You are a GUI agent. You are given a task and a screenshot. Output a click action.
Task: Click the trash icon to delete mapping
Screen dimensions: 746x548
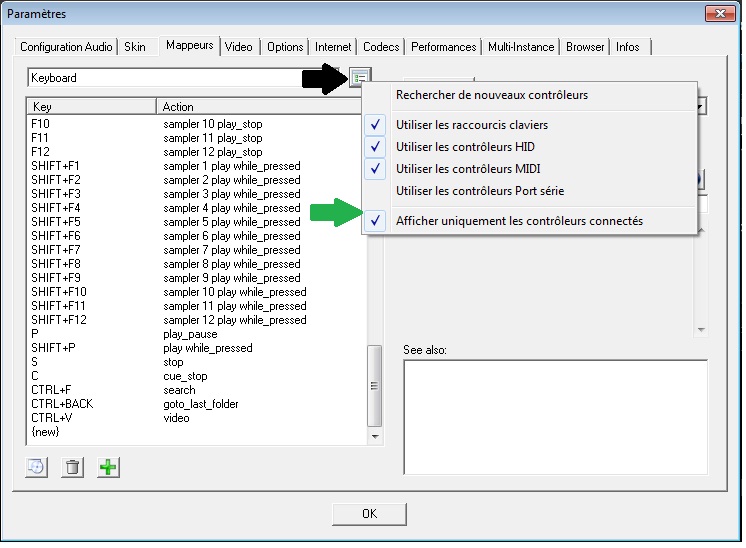pyautogui.click(x=72, y=467)
